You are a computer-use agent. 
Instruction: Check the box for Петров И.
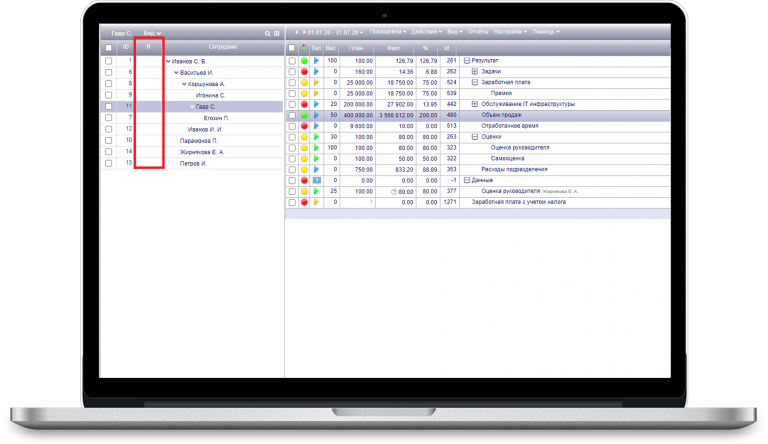click(108, 163)
